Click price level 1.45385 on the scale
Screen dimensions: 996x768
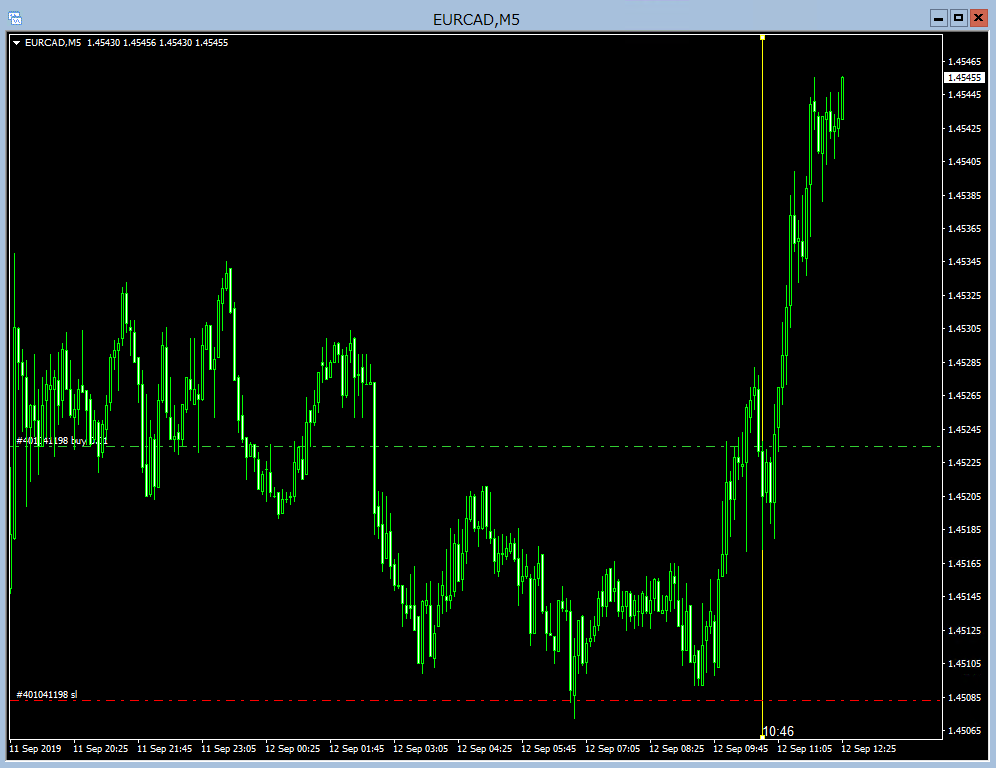pos(964,195)
